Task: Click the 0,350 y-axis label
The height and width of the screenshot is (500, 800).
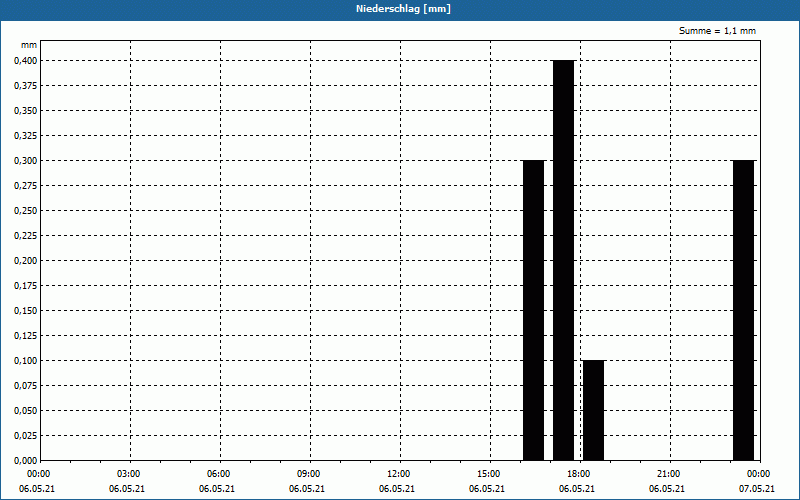Action: [26, 111]
